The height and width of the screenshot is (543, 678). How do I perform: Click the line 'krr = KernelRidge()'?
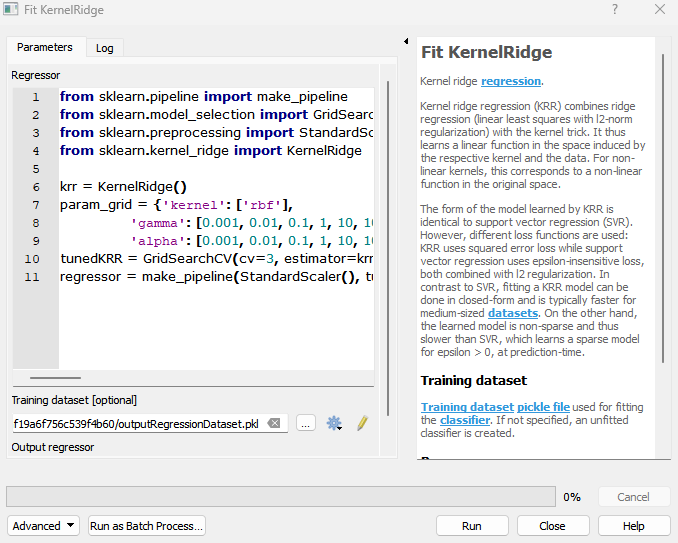[x=123, y=187]
